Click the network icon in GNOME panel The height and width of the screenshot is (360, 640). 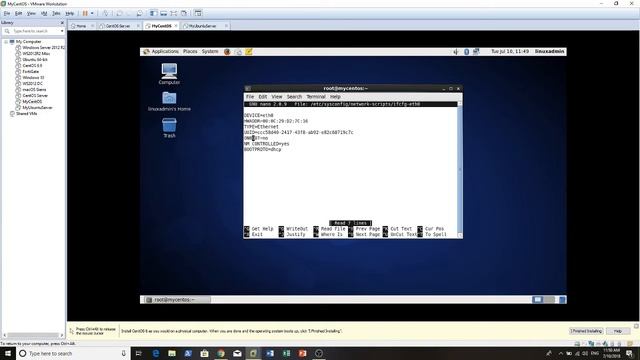coord(476,51)
